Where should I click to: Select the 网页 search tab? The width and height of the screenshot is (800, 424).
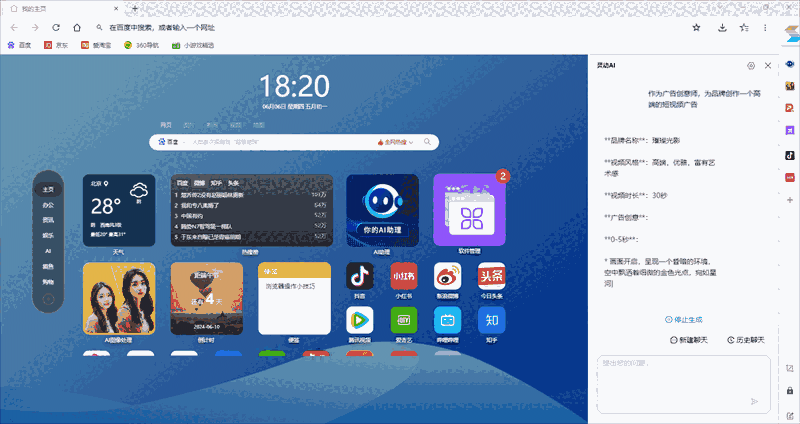[166, 125]
